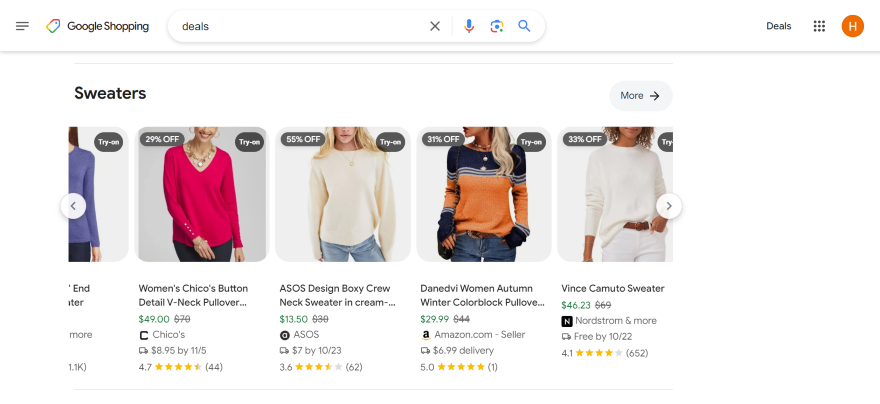
Task: Open the Chico's pink sweater image
Action: [x=202, y=194]
